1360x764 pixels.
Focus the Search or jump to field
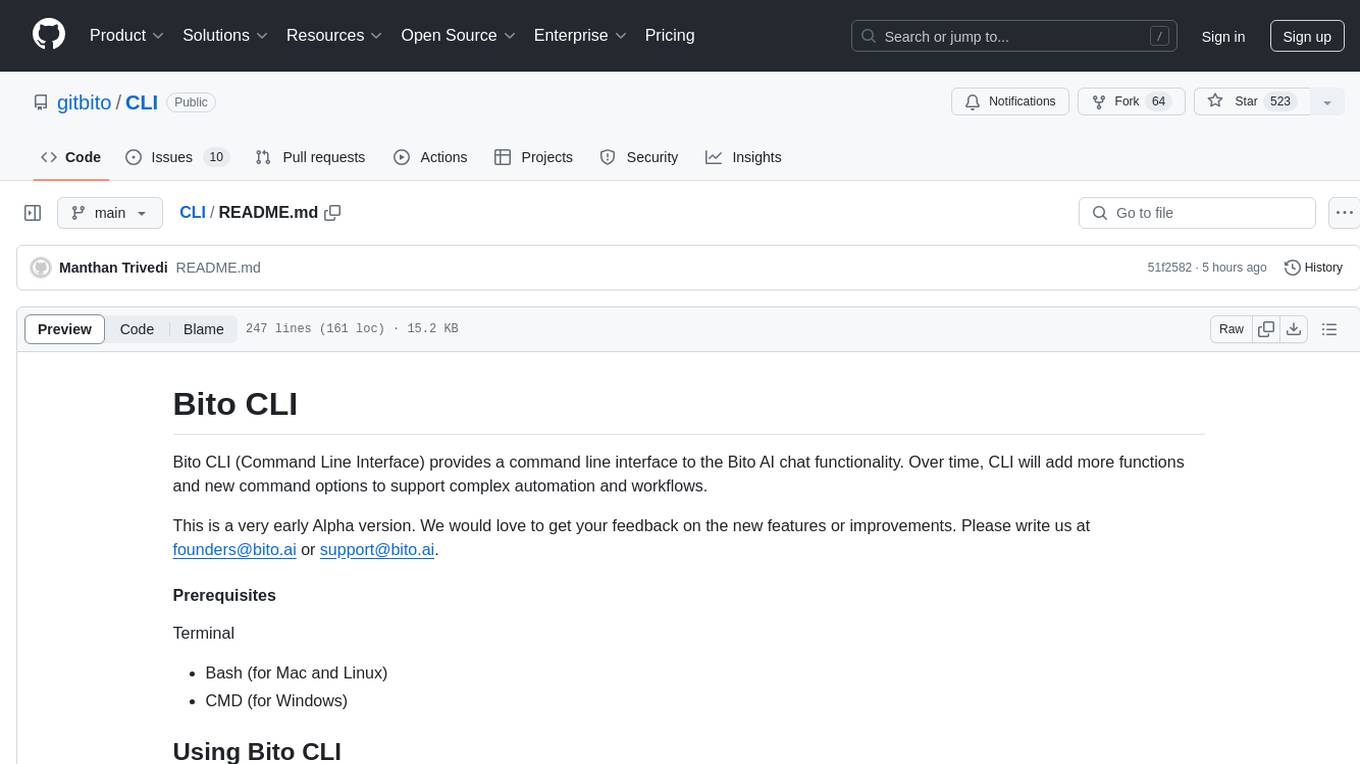[x=1014, y=36]
